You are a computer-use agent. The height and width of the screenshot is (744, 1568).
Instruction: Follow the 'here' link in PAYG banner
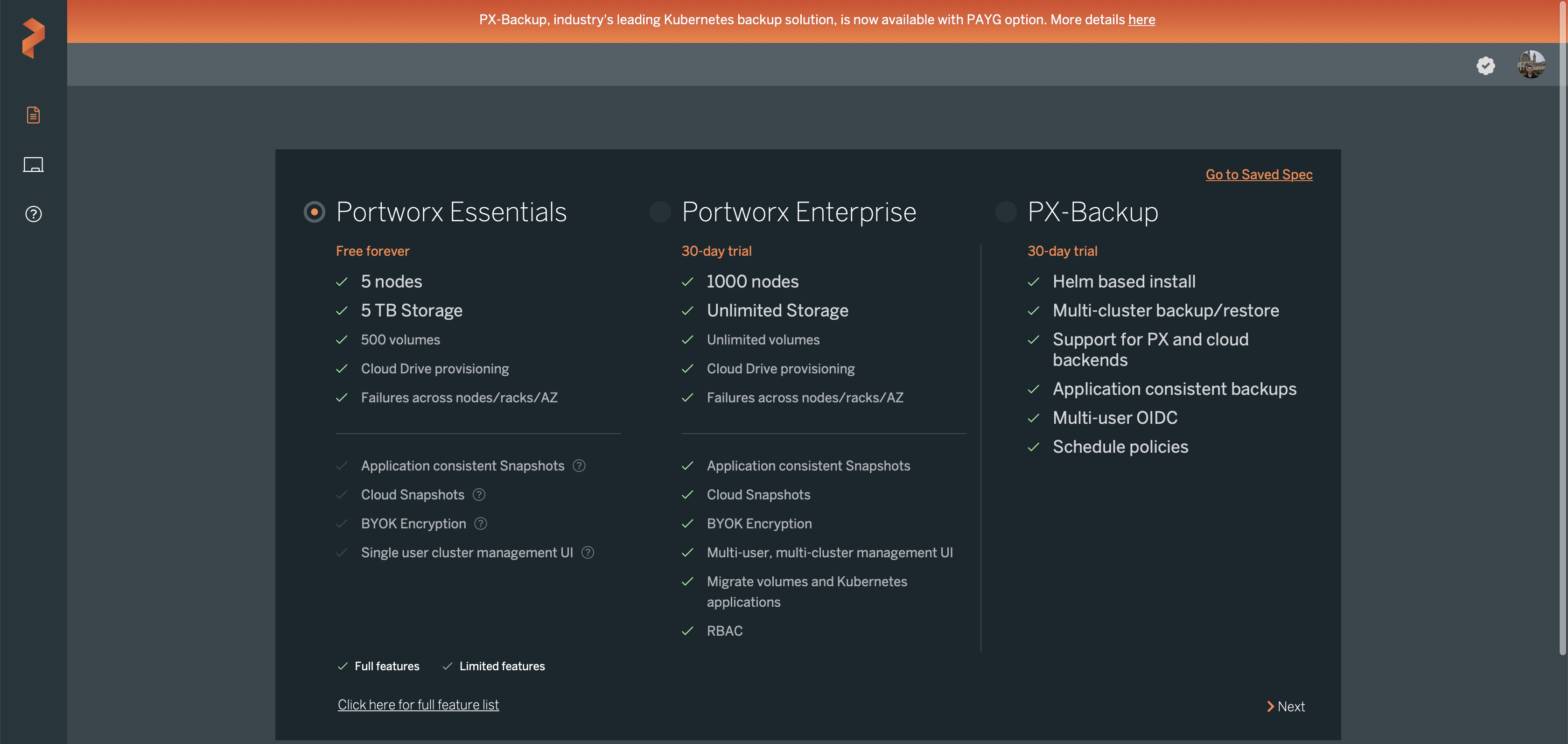pos(1141,20)
